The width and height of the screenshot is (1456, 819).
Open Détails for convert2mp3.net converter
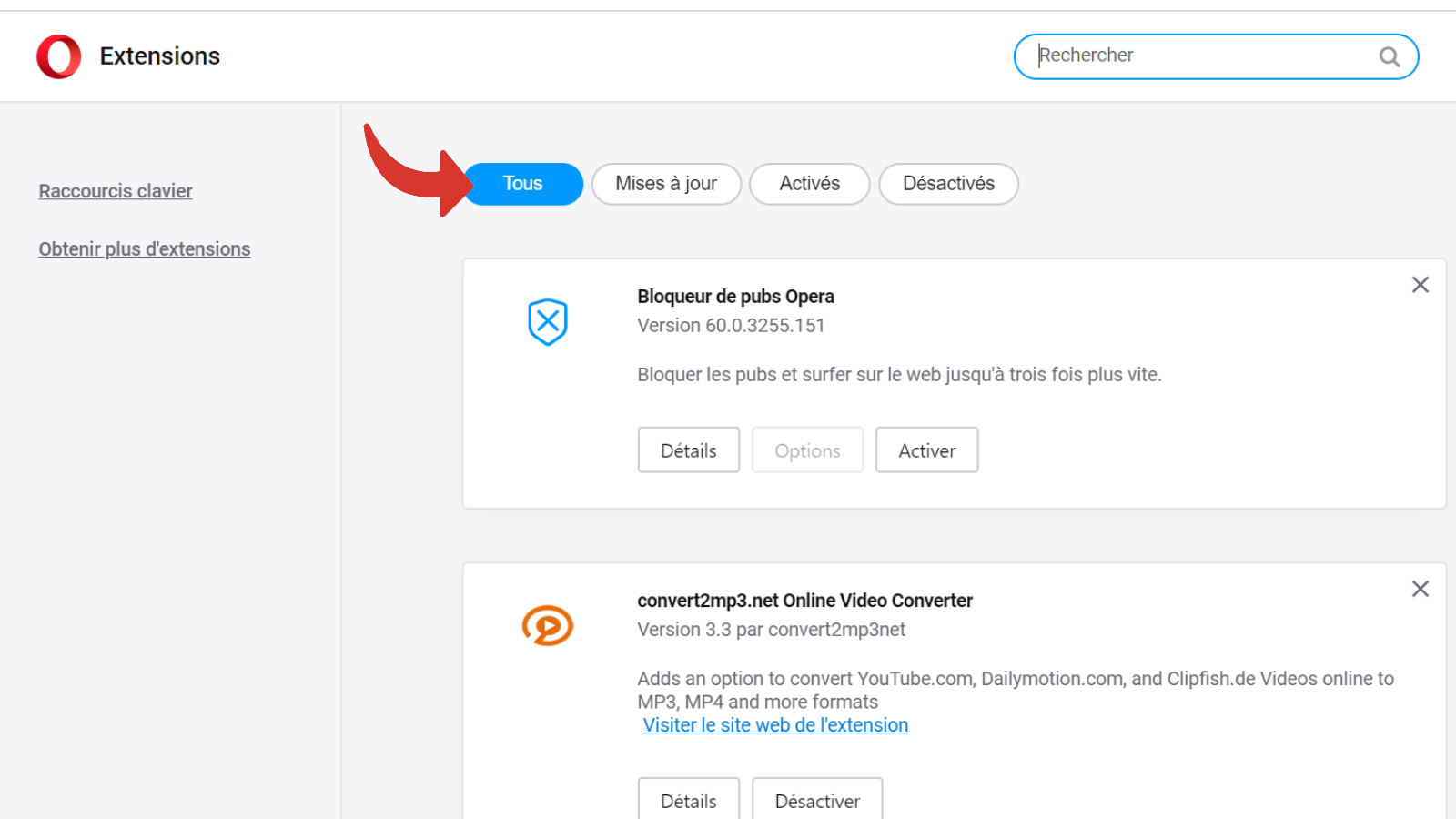pyautogui.click(x=689, y=799)
